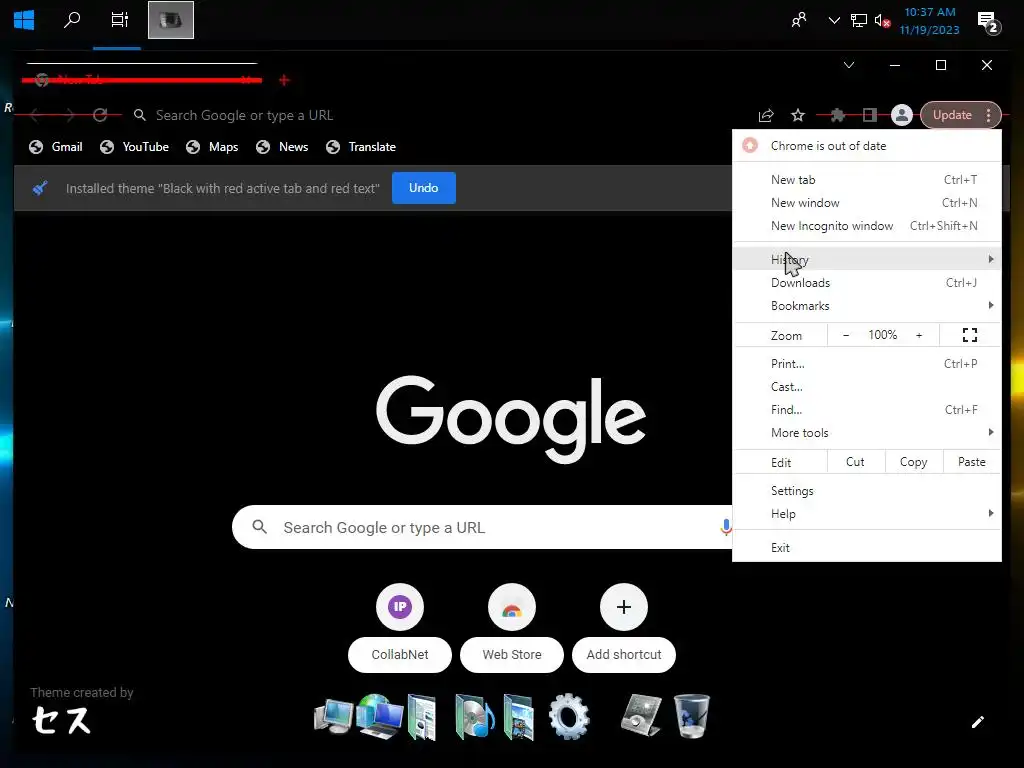Click the theme paintbrush icon
Viewport: 1024px width, 768px height.
point(40,188)
